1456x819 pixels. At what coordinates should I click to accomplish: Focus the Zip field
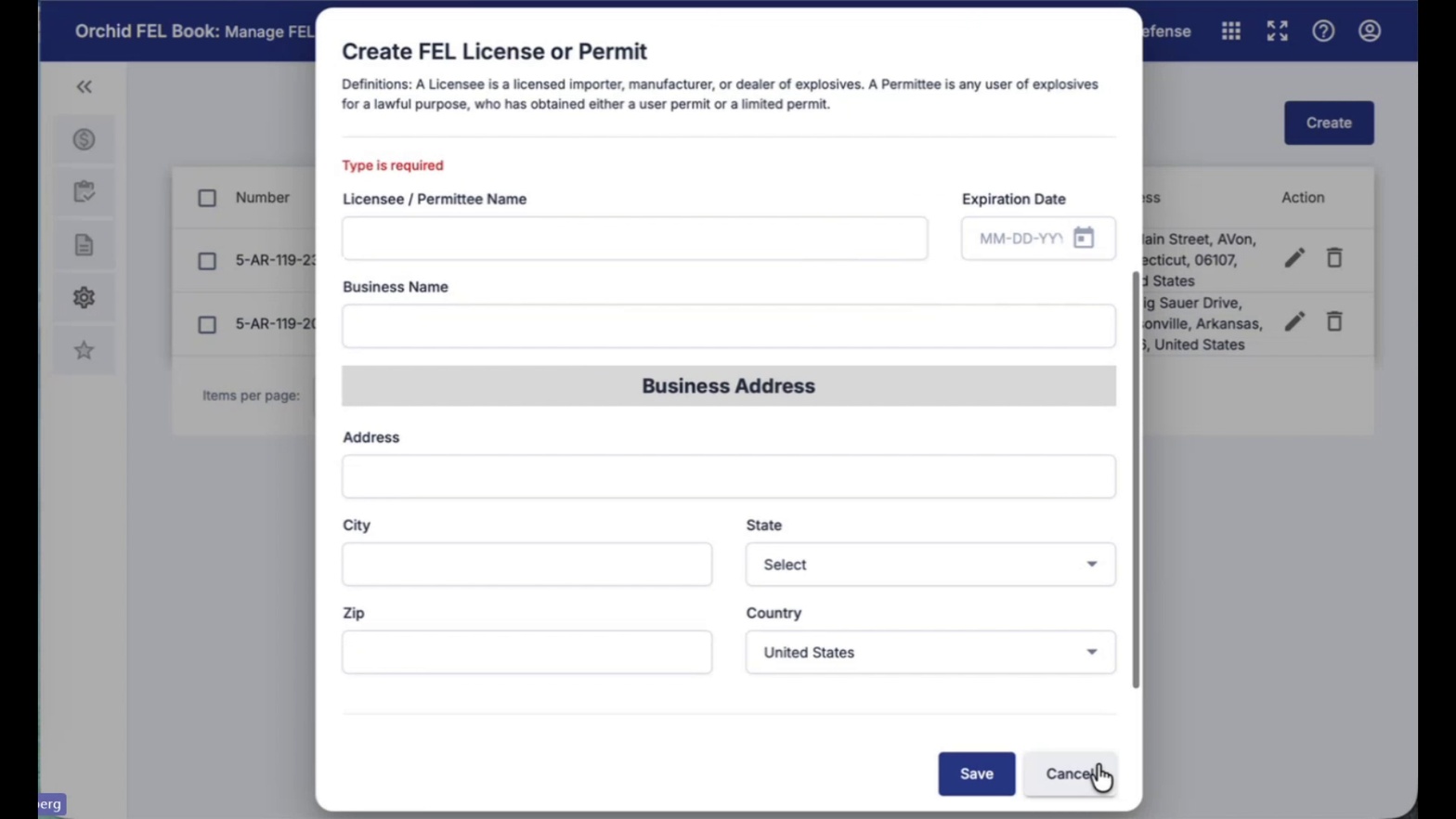click(x=527, y=653)
